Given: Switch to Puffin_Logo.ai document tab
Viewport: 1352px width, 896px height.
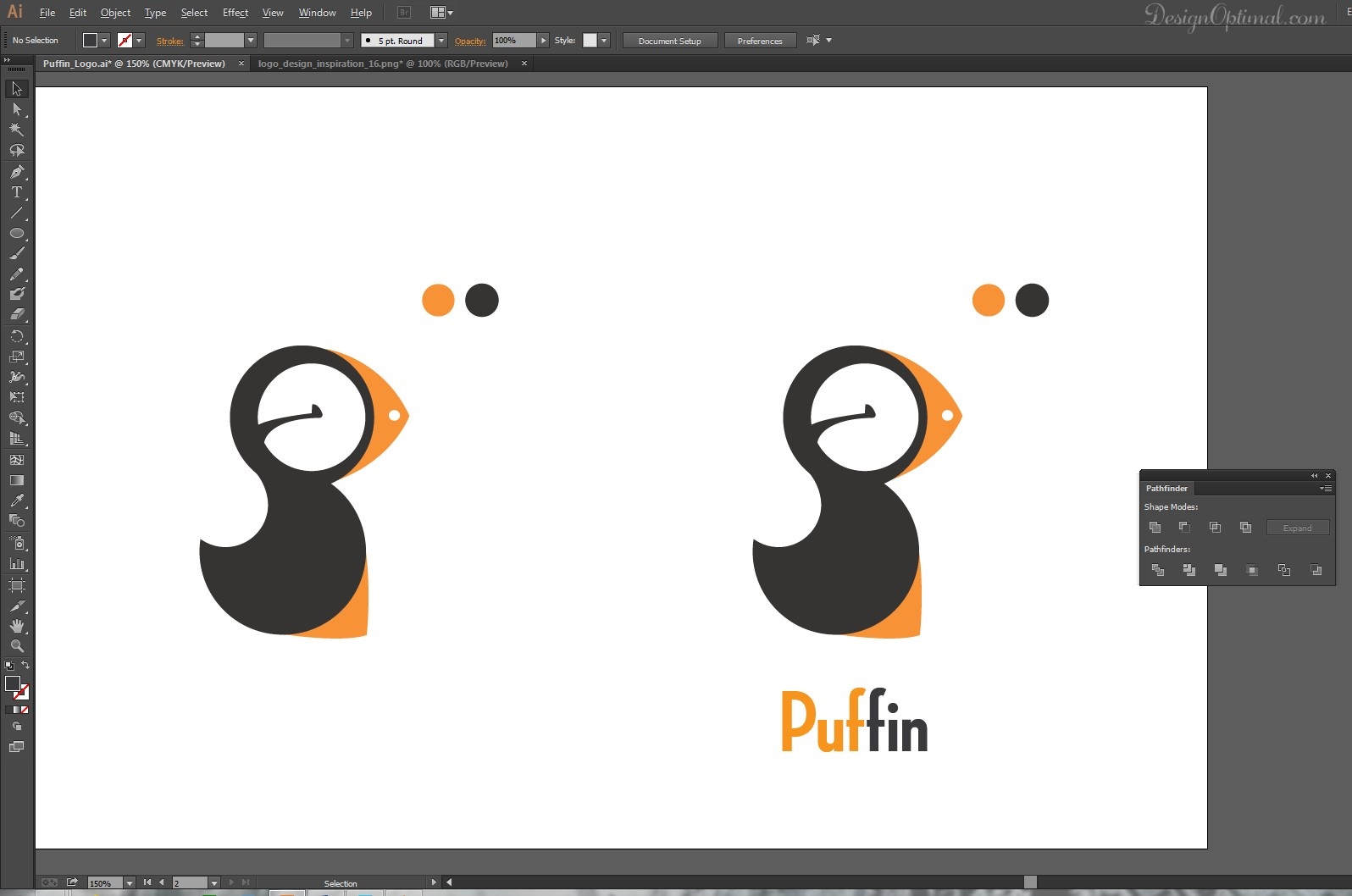Looking at the screenshot, I should click(134, 64).
